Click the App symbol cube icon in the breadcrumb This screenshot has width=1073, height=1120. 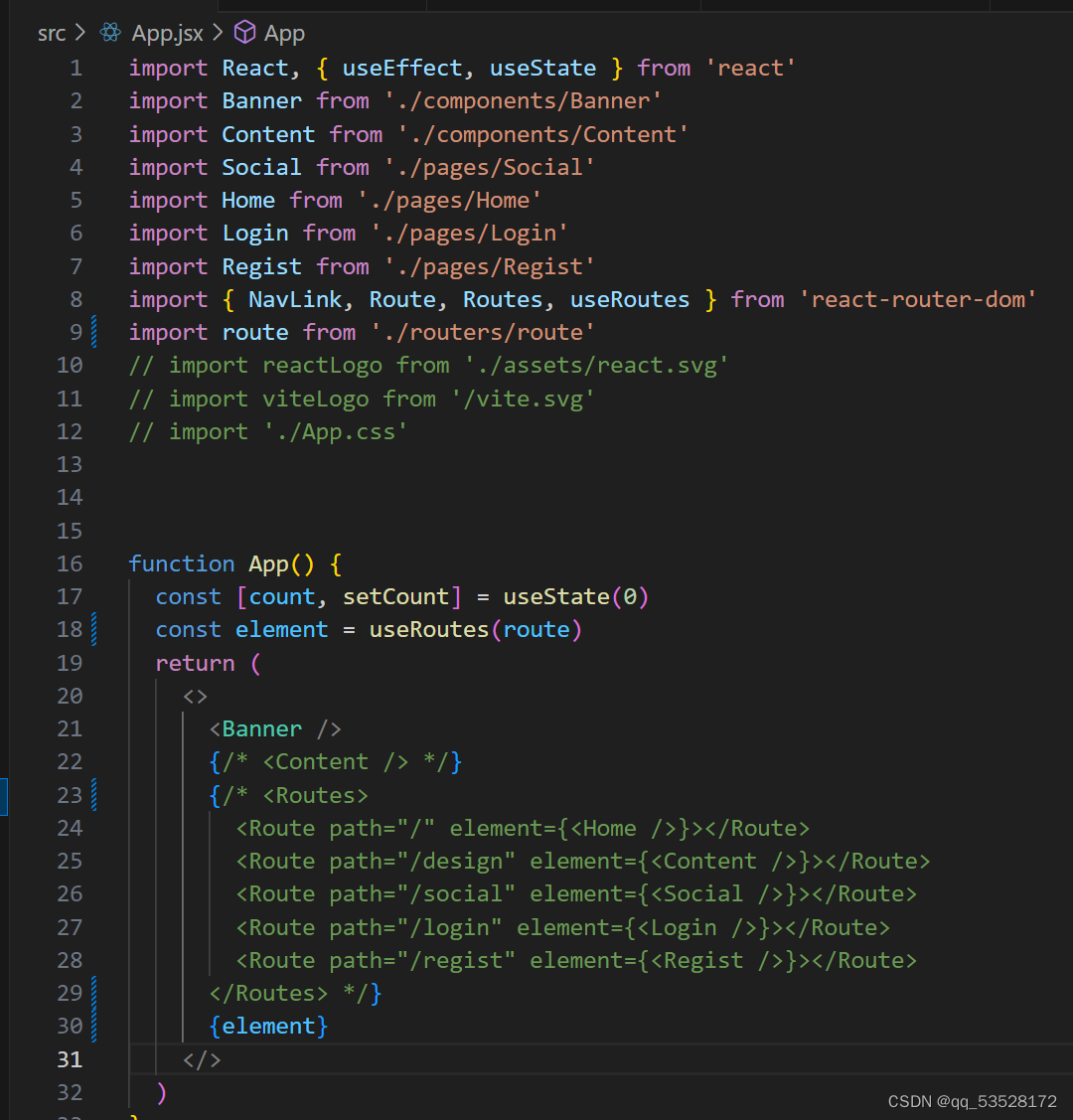click(244, 32)
